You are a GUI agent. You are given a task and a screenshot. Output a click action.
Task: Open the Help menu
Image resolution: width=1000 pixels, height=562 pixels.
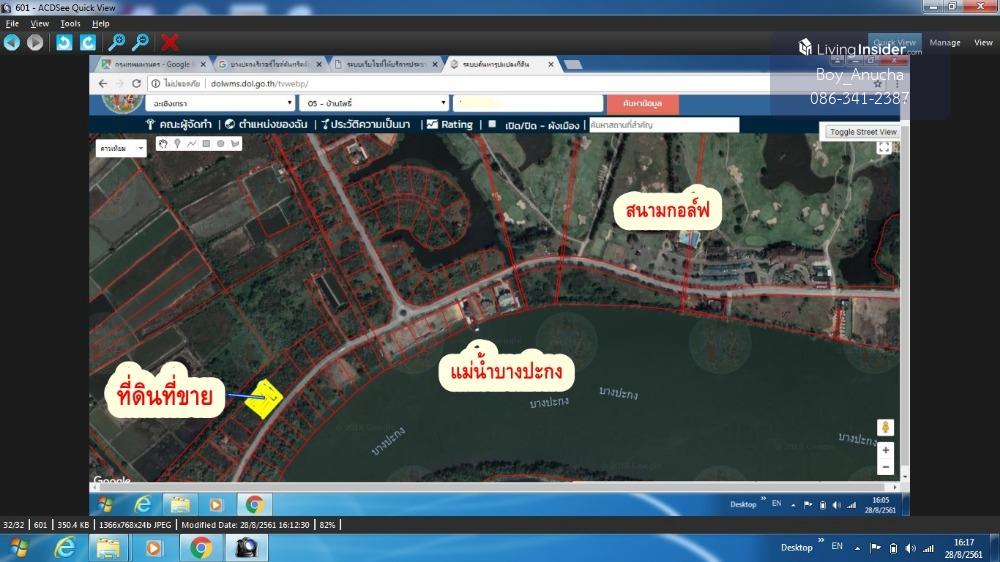[101, 23]
